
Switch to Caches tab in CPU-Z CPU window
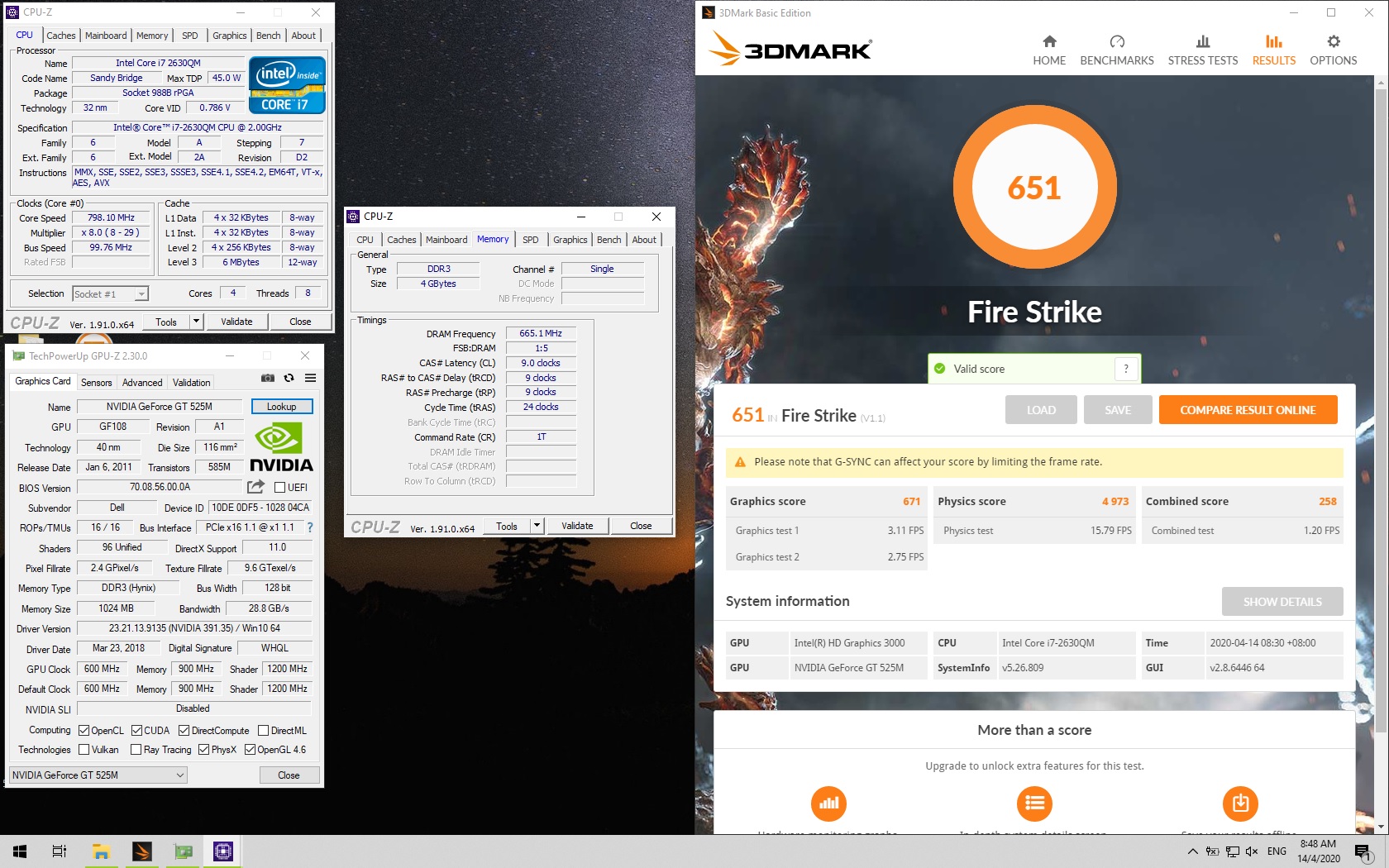(60, 36)
